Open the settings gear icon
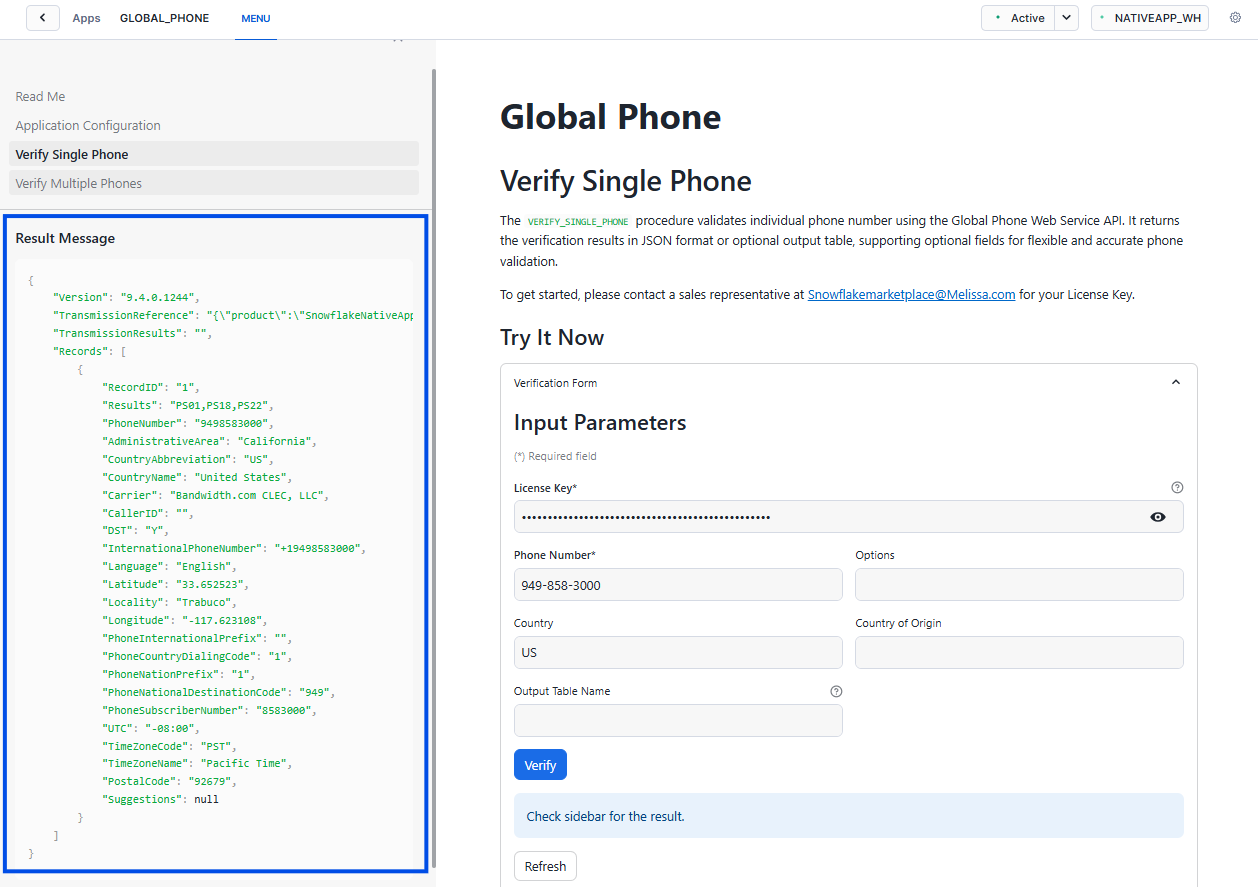The width and height of the screenshot is (1258, 887). point(1235,18)
